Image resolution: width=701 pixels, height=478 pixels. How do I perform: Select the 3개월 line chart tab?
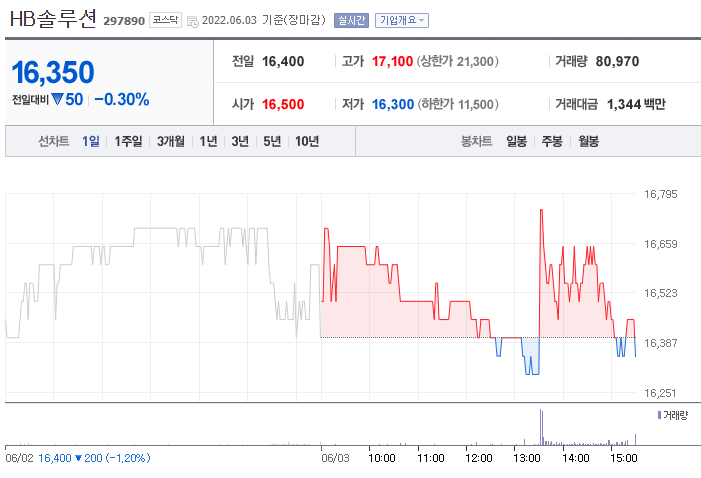click(x=171, y=141)
